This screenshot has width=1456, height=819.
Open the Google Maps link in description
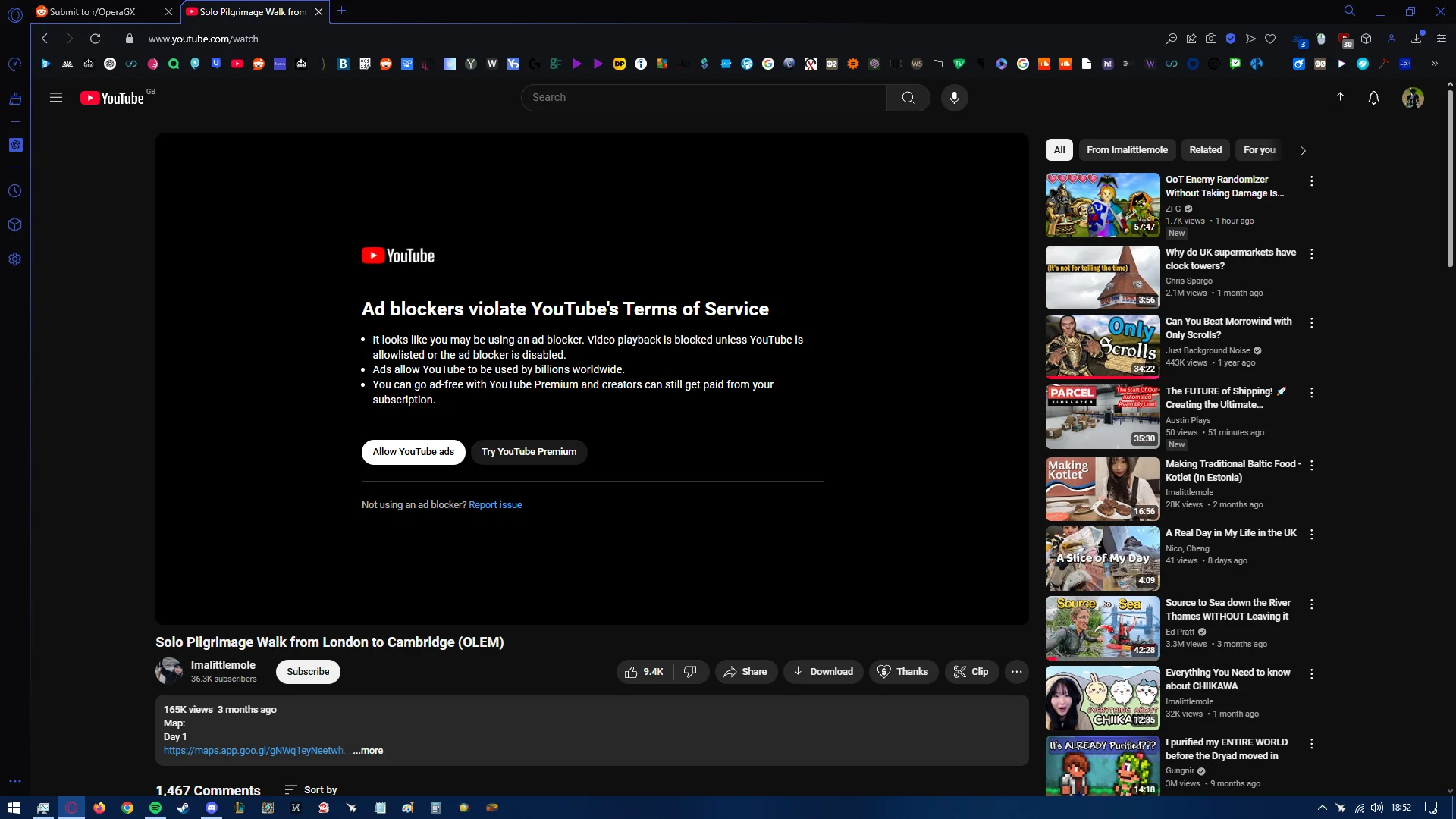pyautogui.click(x=254, y=751)
